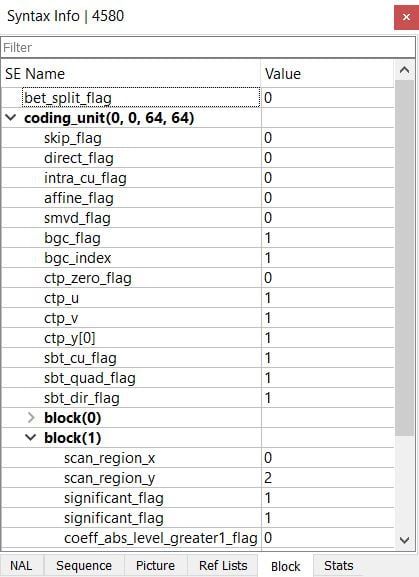
Task: Select the scan_region_y row
Action: pos(198,478)
